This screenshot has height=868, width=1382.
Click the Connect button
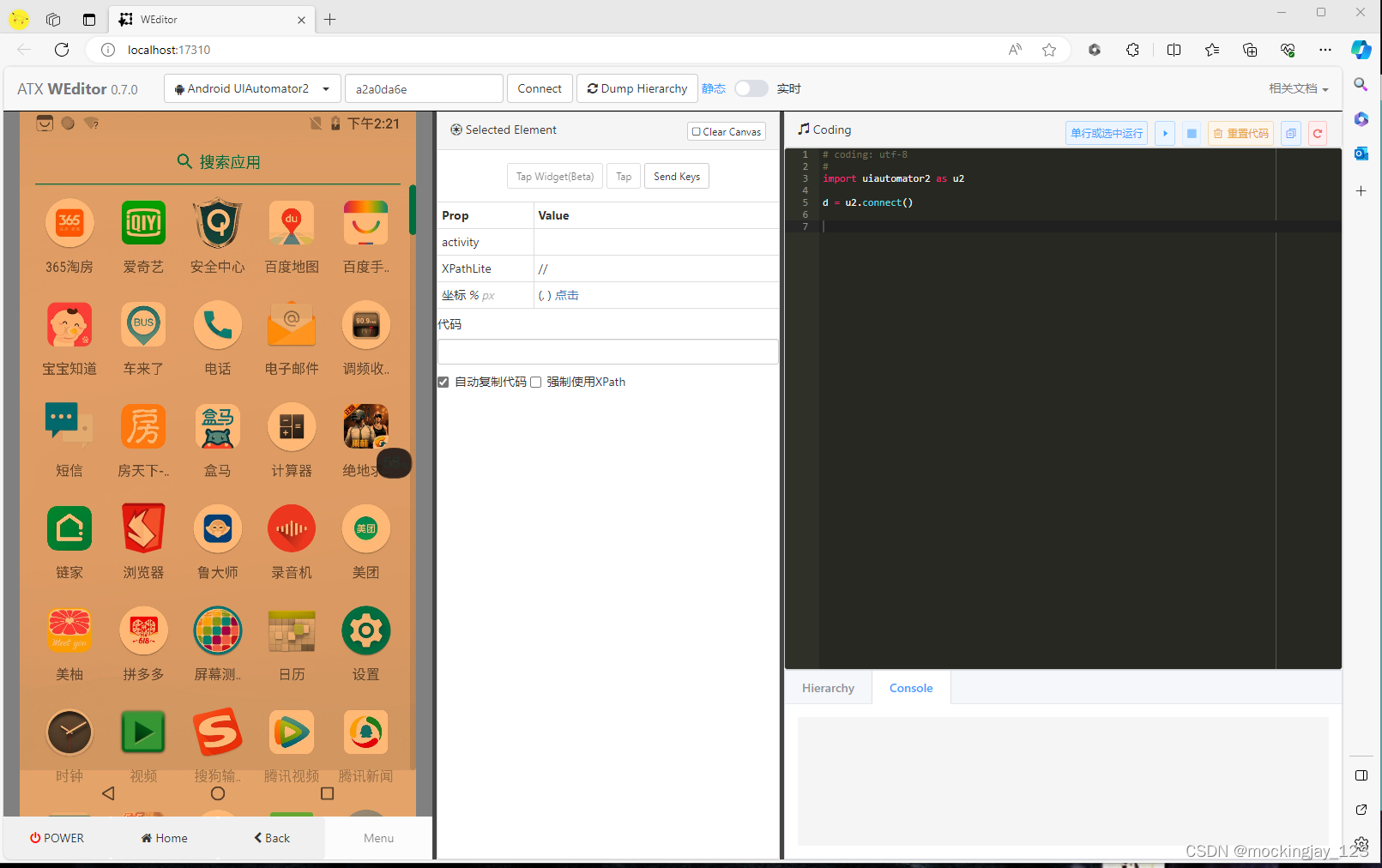pyautogui.click(x=540, y=88)
